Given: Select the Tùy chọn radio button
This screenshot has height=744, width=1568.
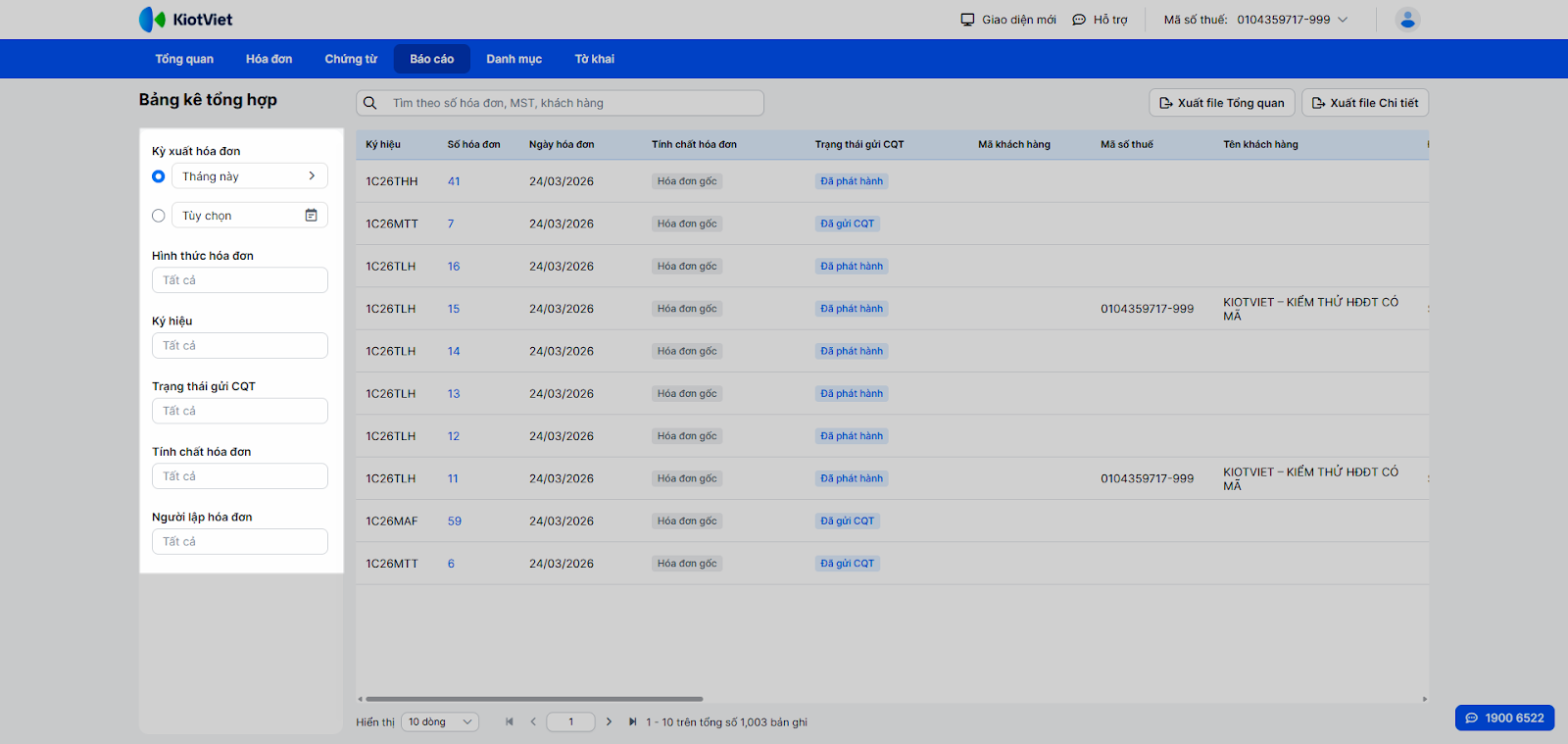Looking at the screenshot, I should [x=159, y=216].
